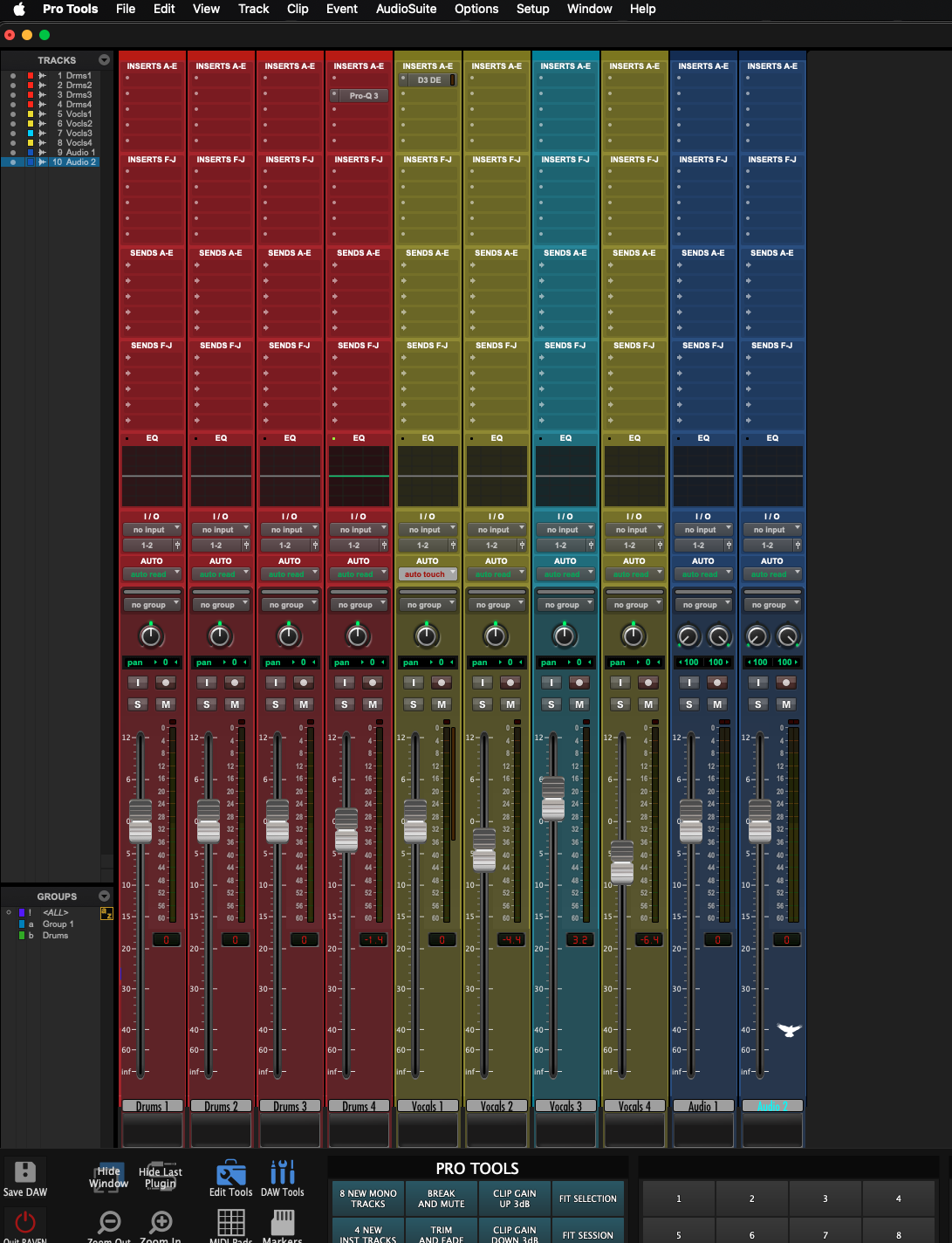
Task: Open the Audio 1 output selector 1-2
Action: 698,546
